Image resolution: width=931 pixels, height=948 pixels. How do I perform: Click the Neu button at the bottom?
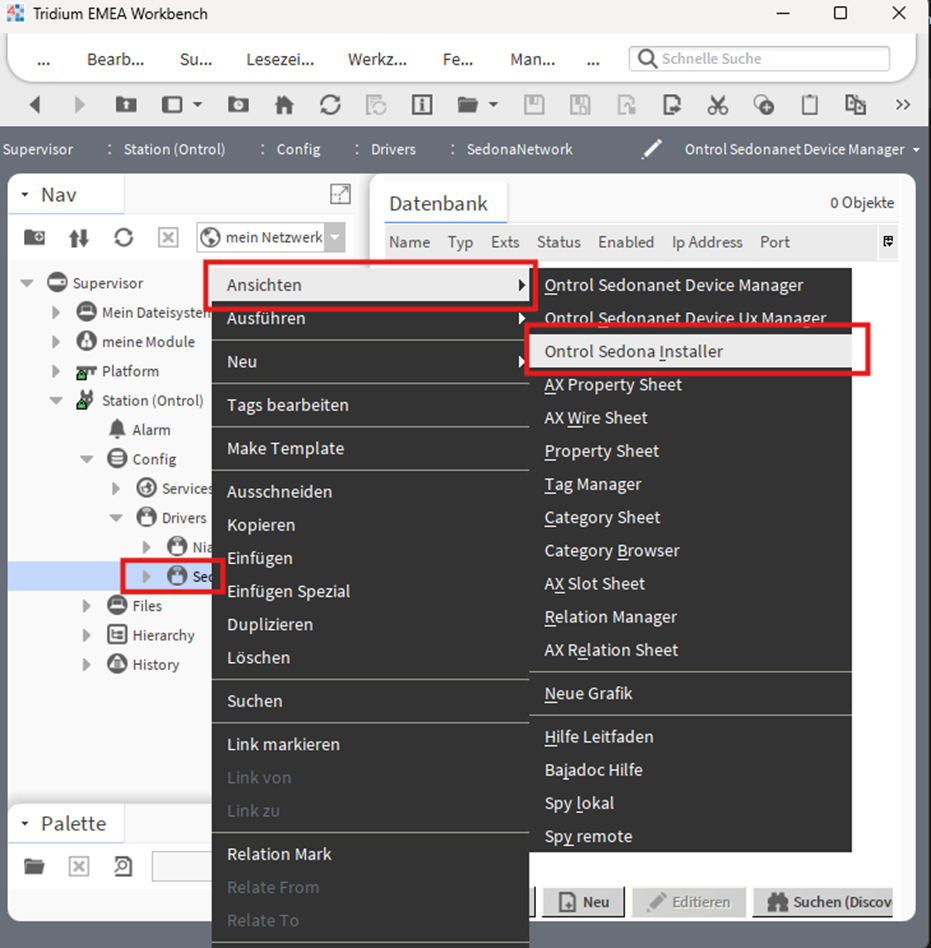pyautogui.click(x=584, y=902)
